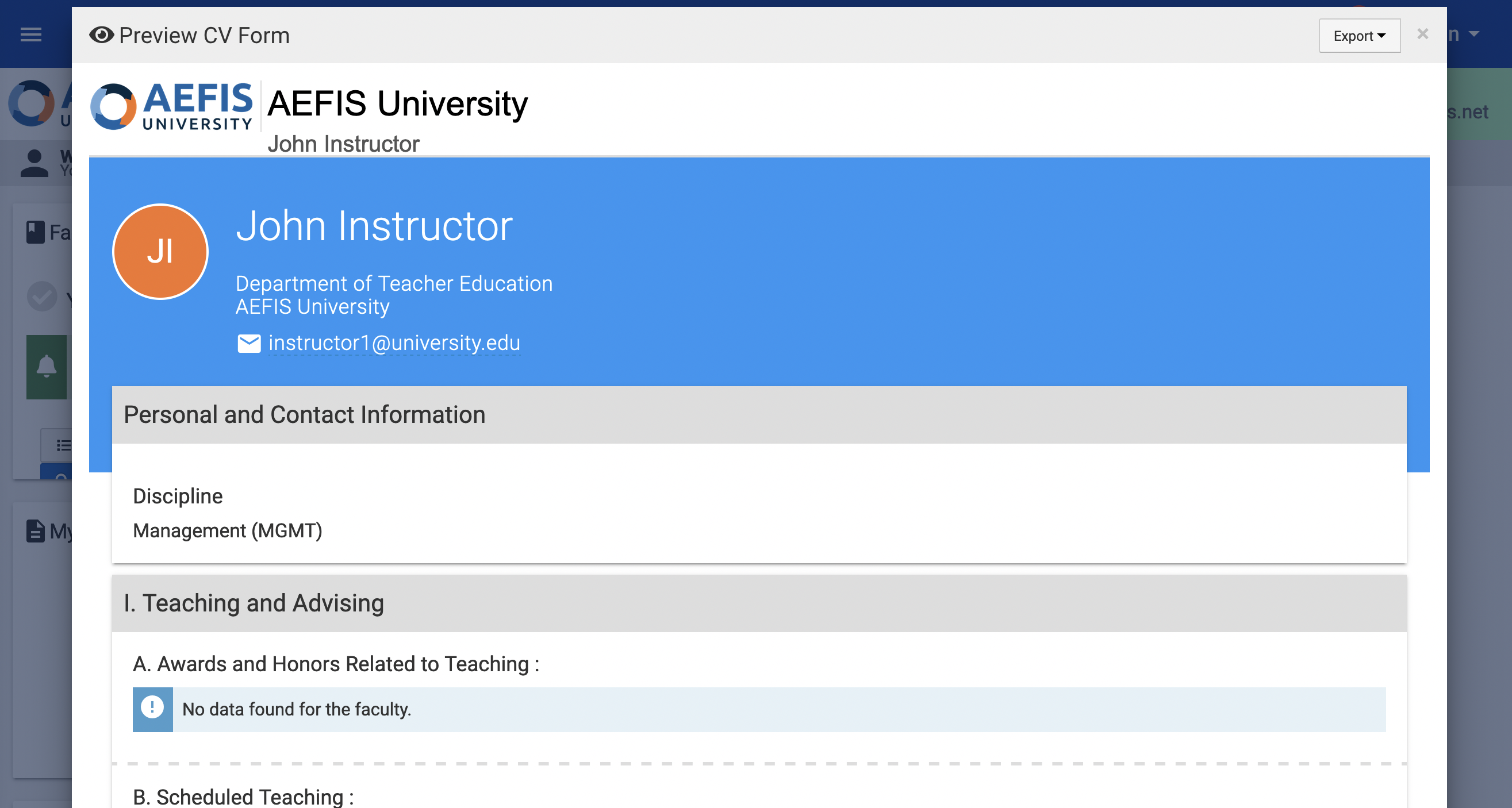Click the AEFIS University logo in the modal
Image resolution: width=1512 pixels, height=808 pixels.
(171, 106)
